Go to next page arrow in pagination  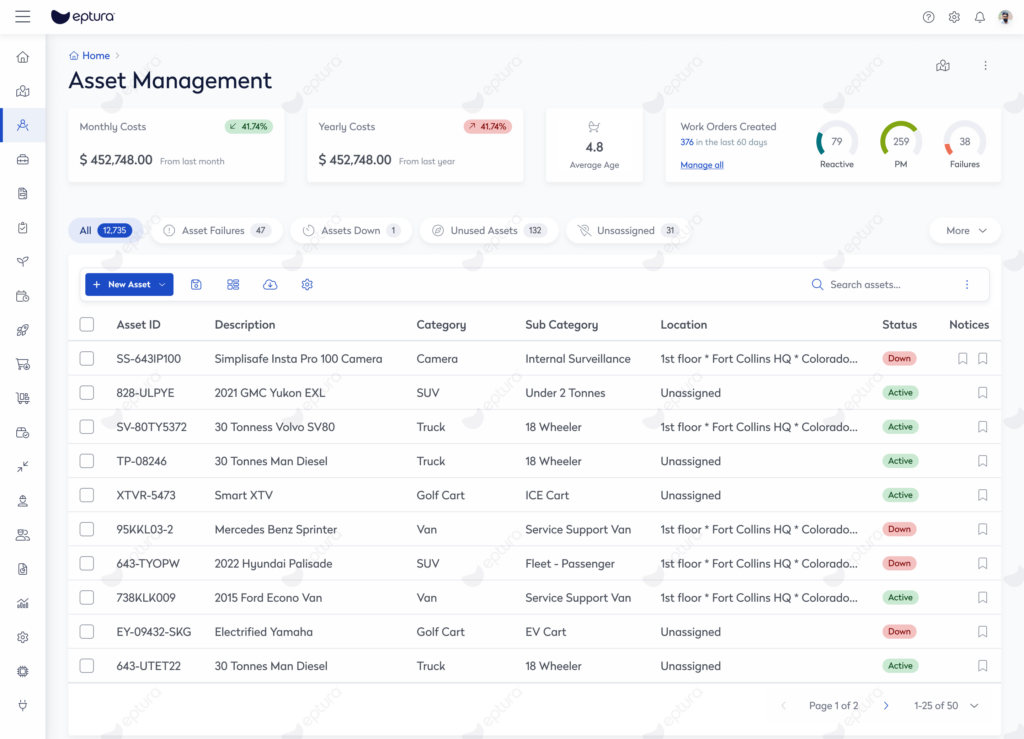point(886,706)
